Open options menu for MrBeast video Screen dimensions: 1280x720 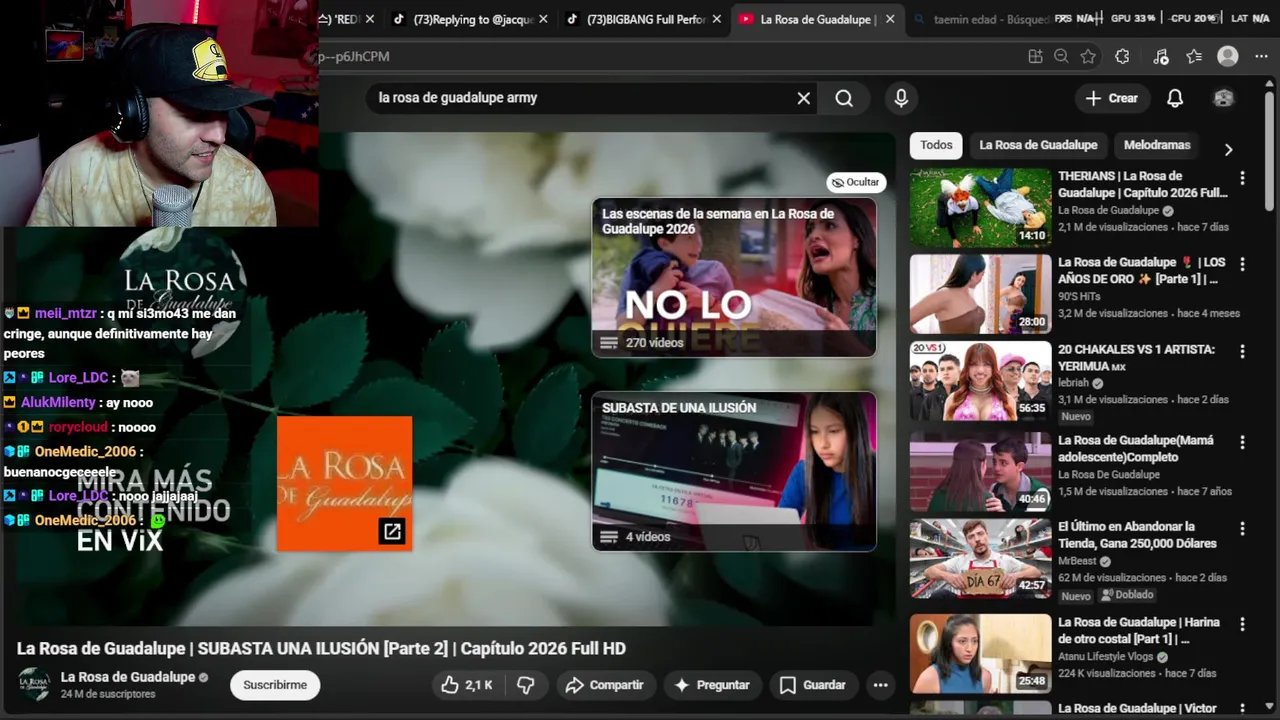[1242, 528]
